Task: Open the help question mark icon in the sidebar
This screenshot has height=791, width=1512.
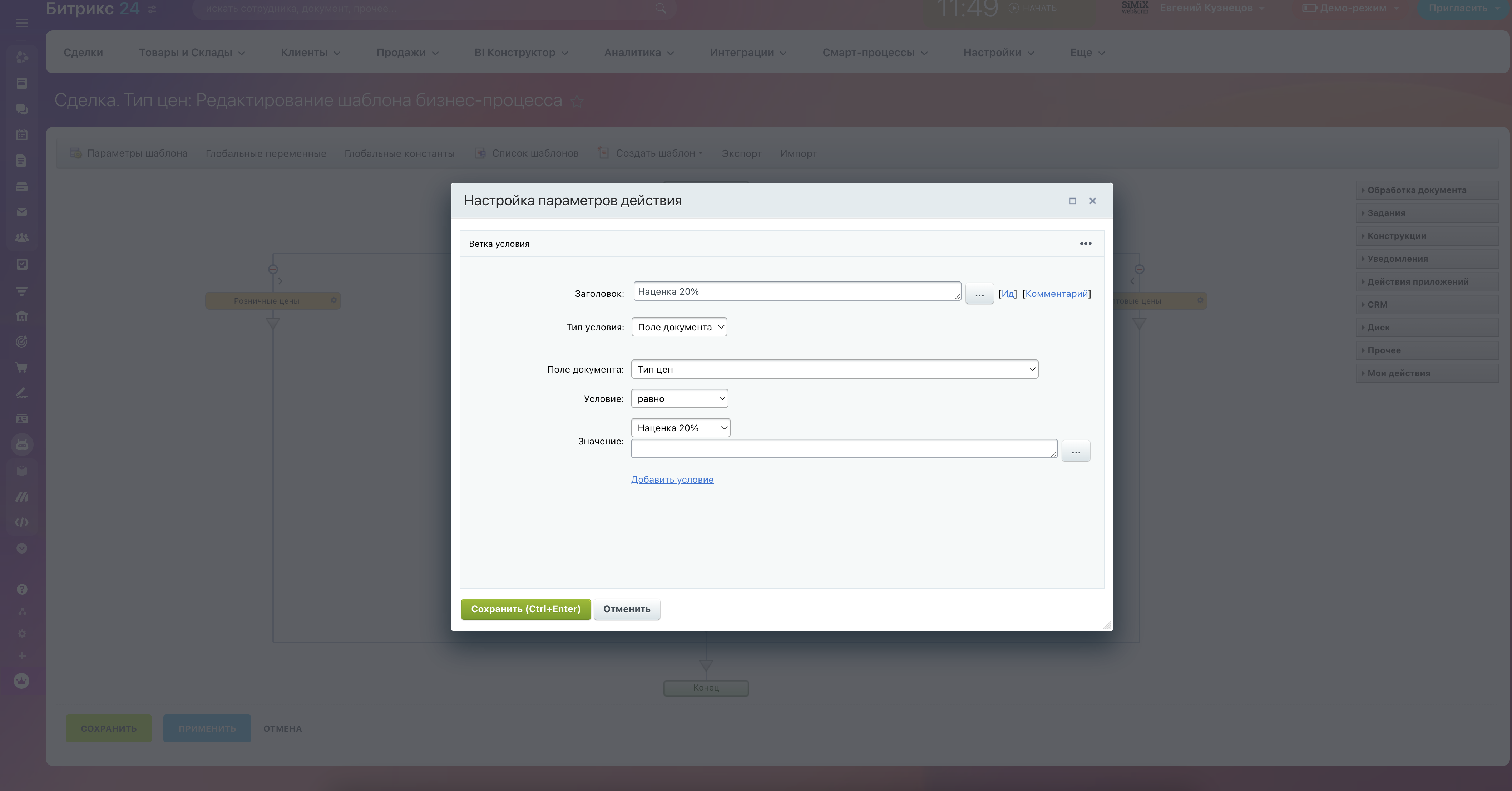Action: click(22, 589)
